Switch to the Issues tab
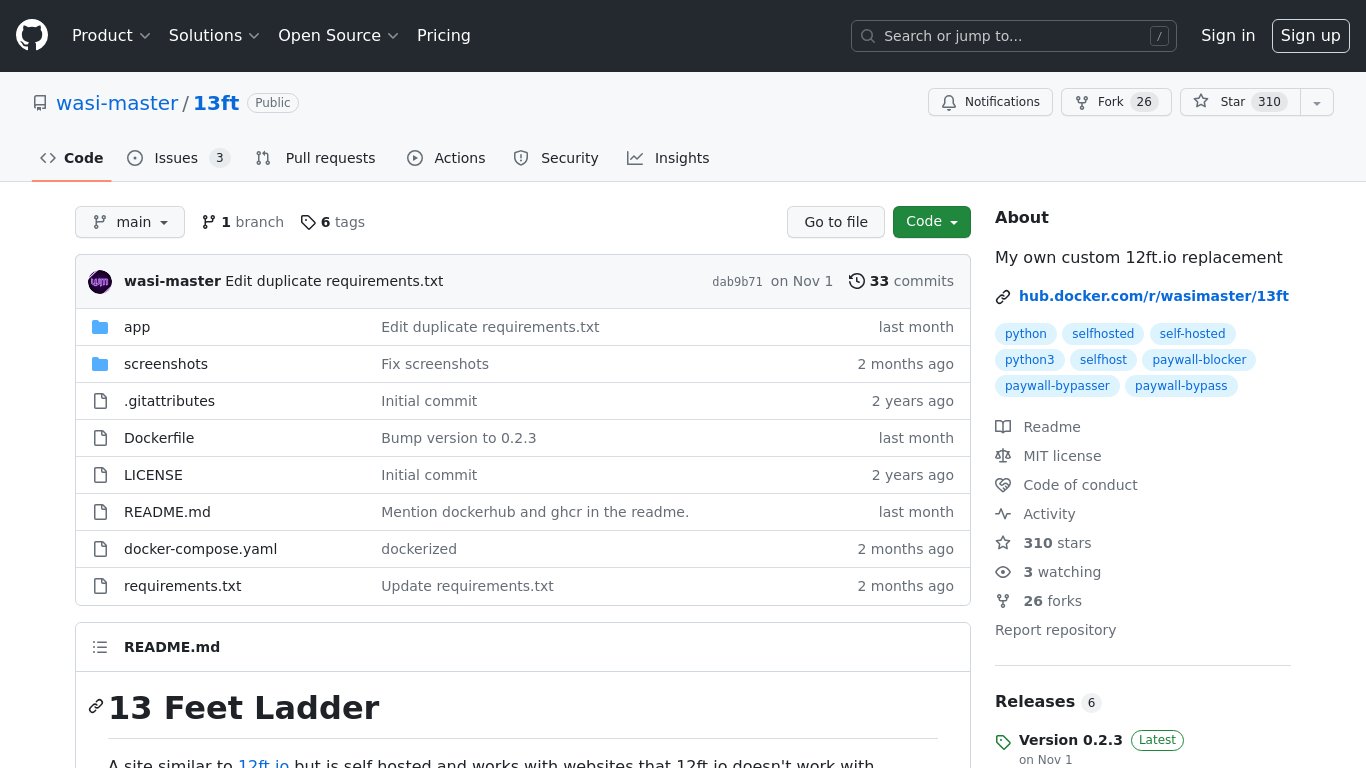This screenshot has height=768, width=1366. (178, 158)
